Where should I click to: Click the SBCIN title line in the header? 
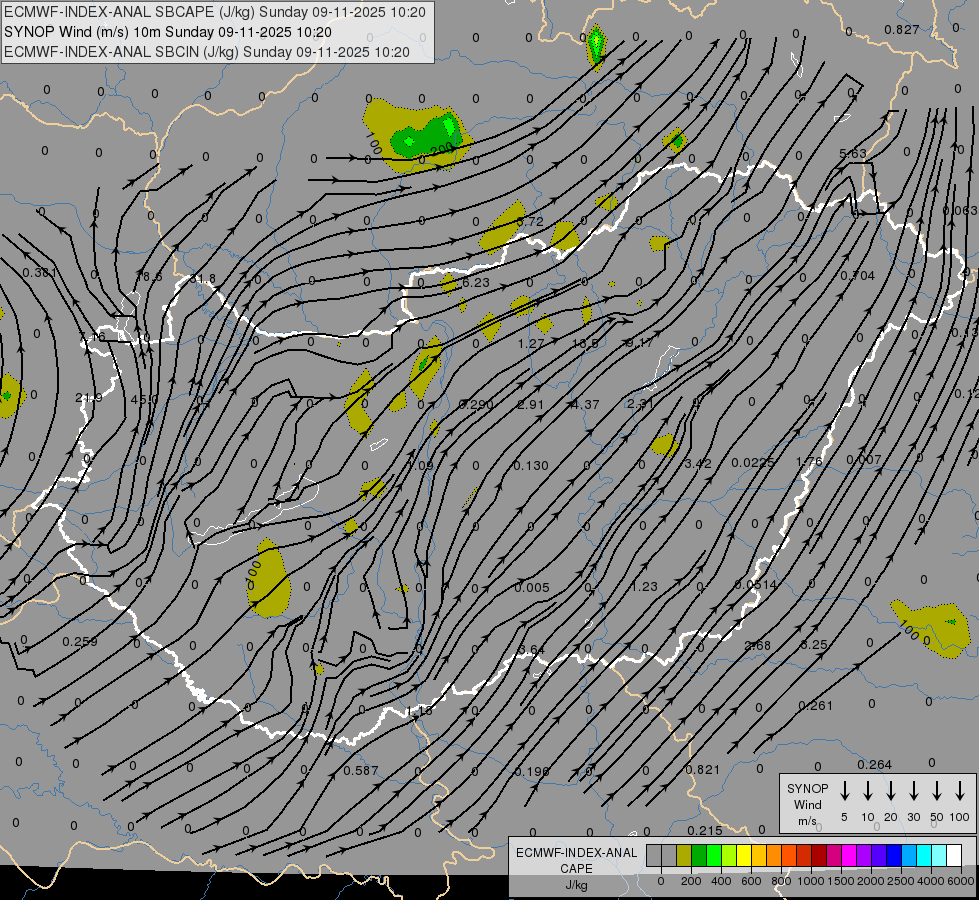pos(207,52)
